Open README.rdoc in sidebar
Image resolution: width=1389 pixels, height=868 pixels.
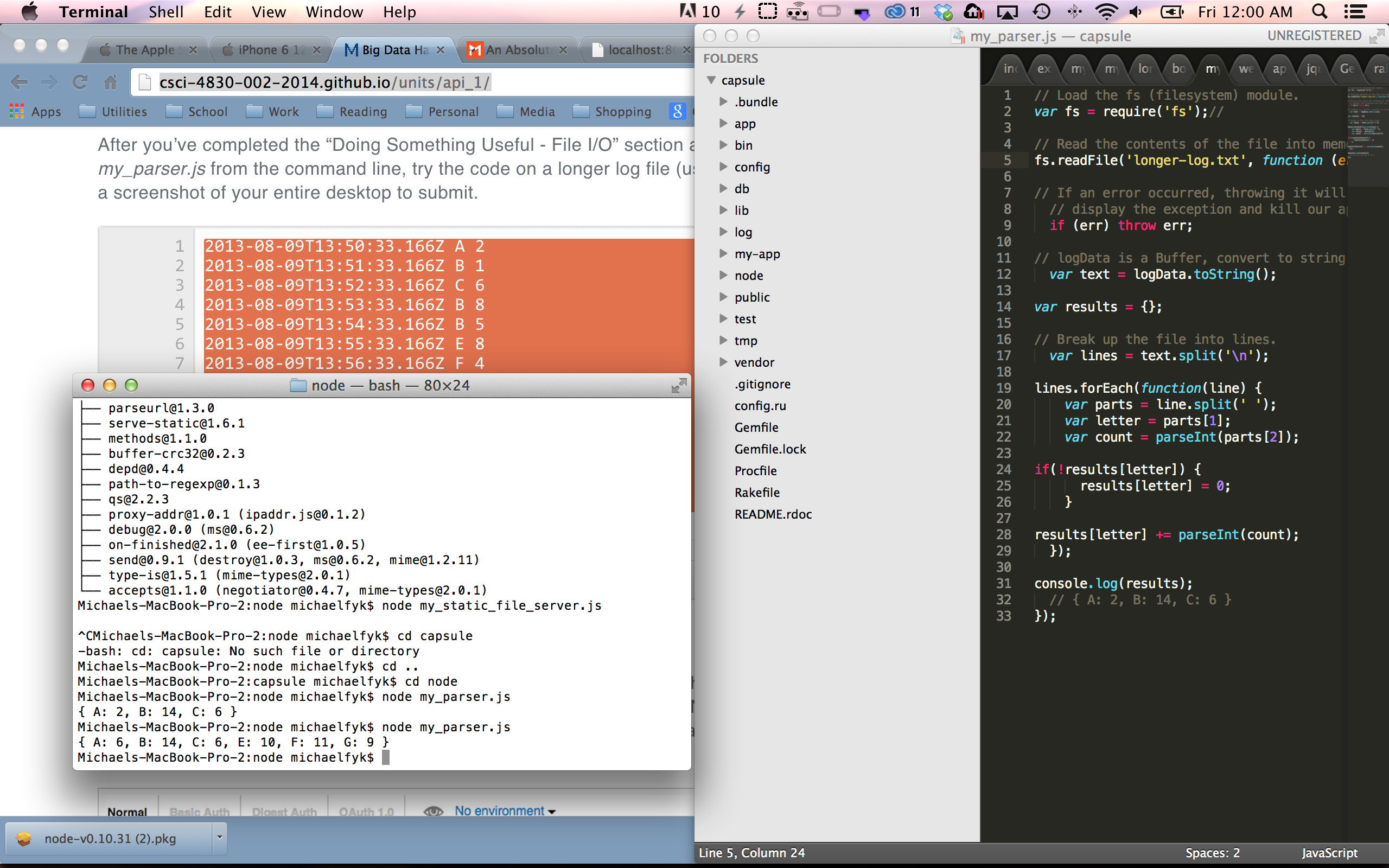pos(773,514)
